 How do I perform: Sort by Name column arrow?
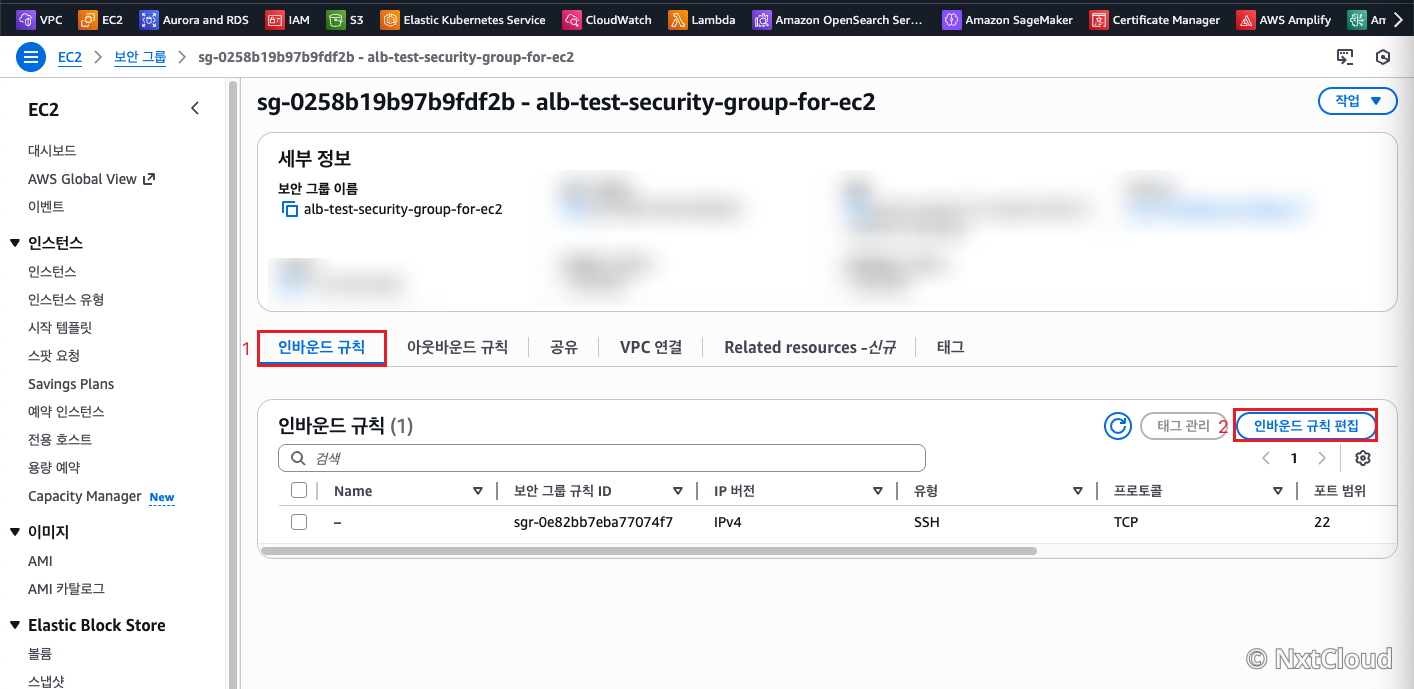[477, 491]
